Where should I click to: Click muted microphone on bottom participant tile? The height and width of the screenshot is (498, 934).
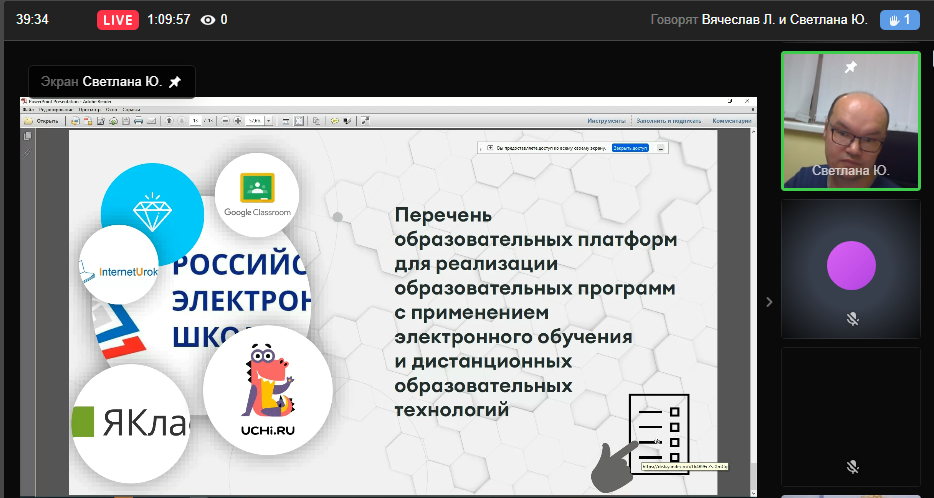point(852,466)
